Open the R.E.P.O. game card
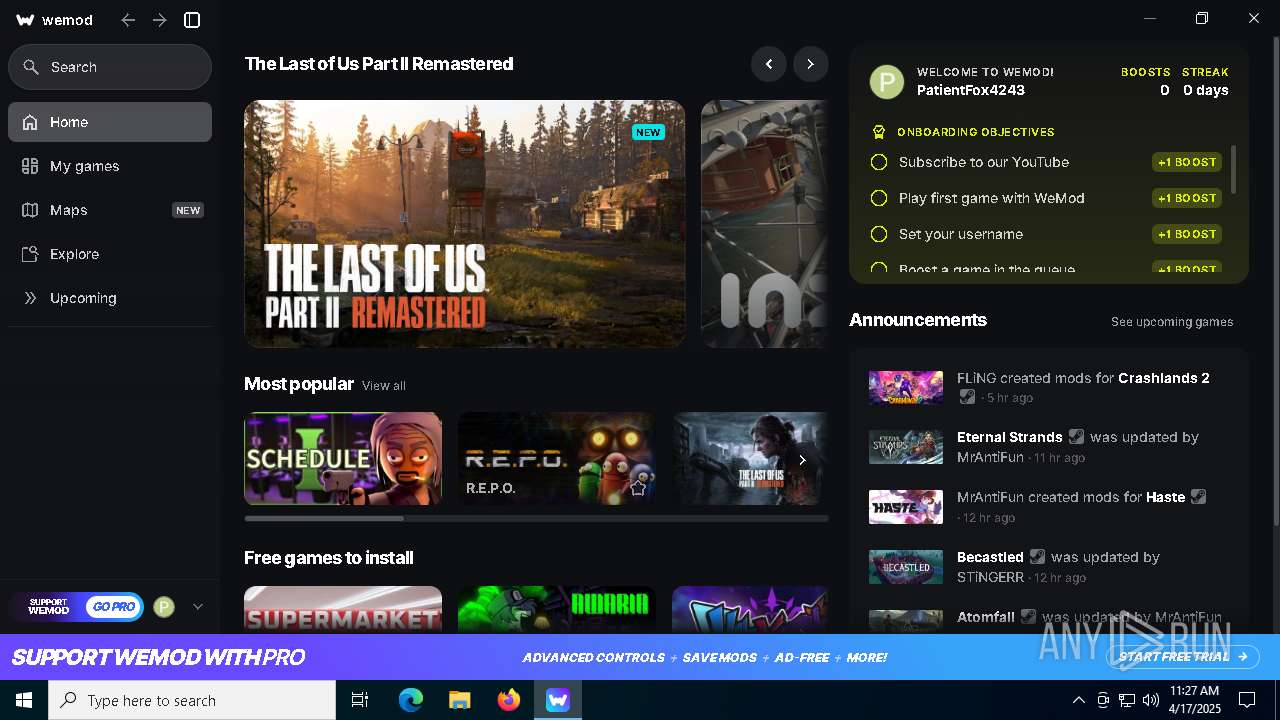This screenshot has width=1280, height=720. pos(557,458)
